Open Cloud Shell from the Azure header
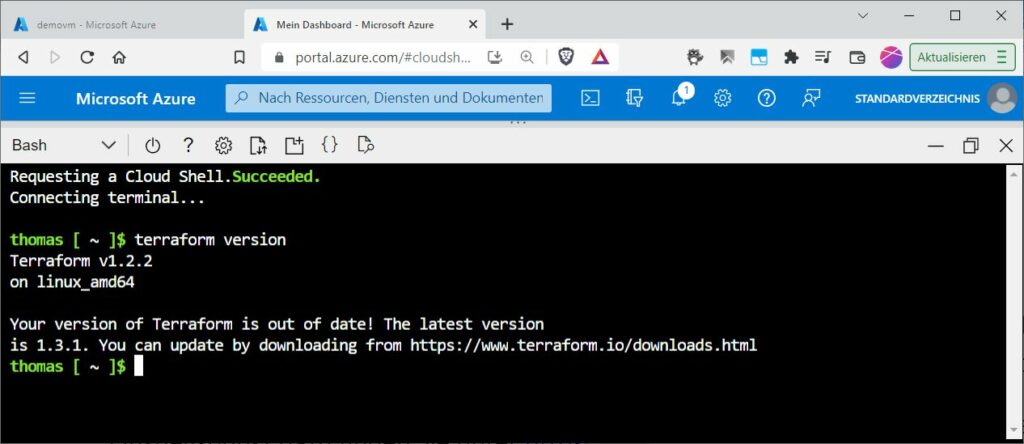Viewport: 1024px width, 444px height. [590, 99]
